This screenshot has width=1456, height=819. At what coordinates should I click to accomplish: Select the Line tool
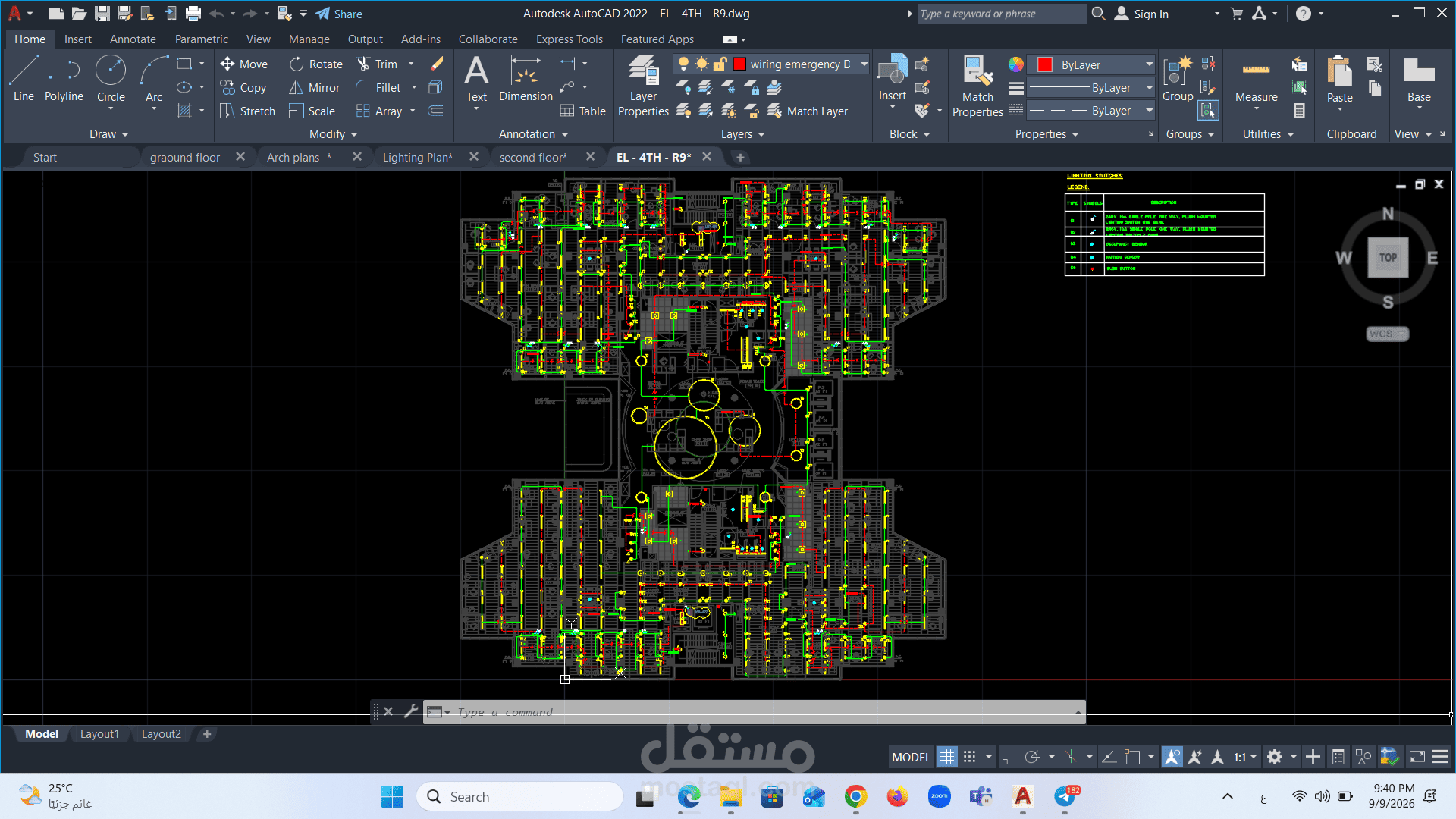click(x=24, y=79)
